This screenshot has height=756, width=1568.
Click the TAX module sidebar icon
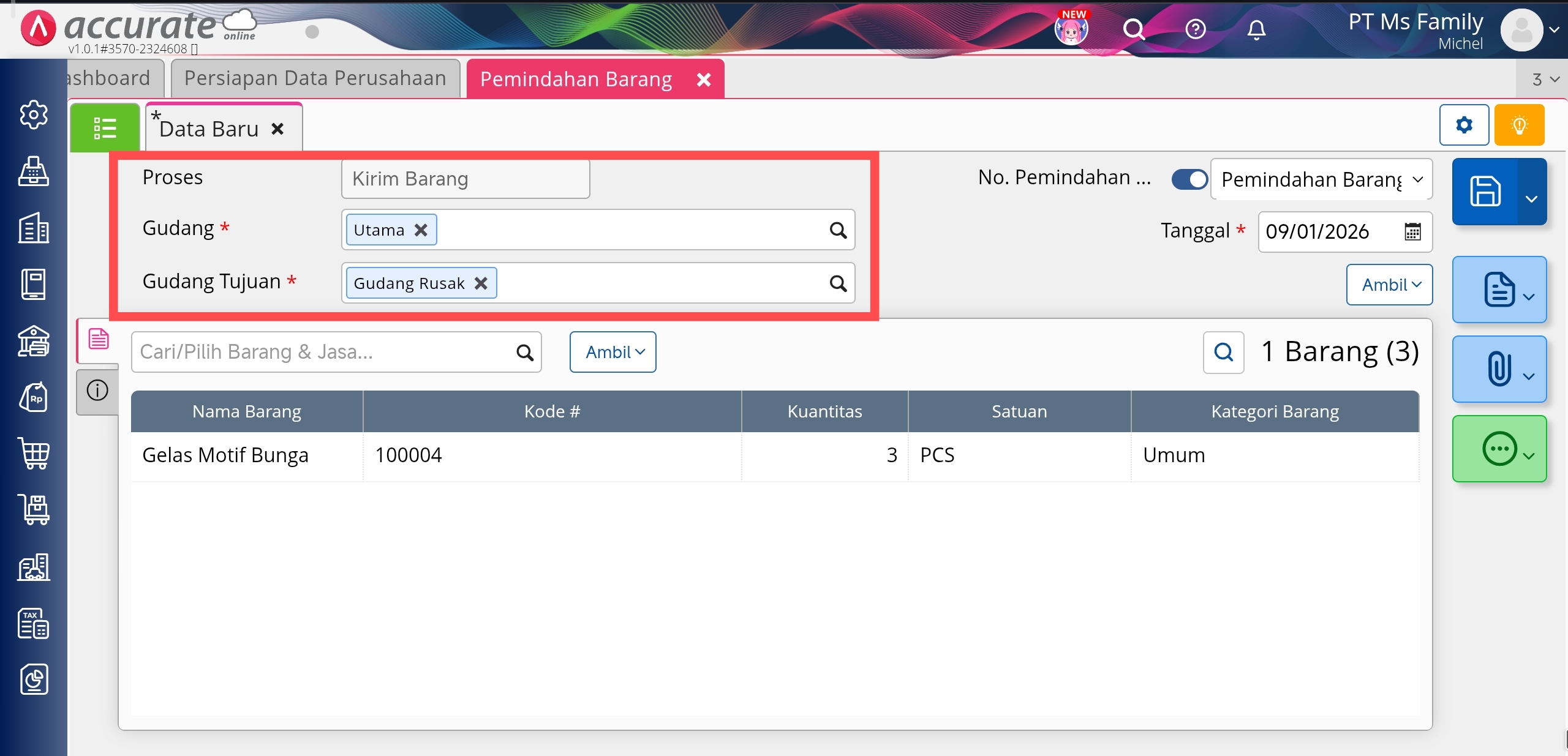[34, 623]
